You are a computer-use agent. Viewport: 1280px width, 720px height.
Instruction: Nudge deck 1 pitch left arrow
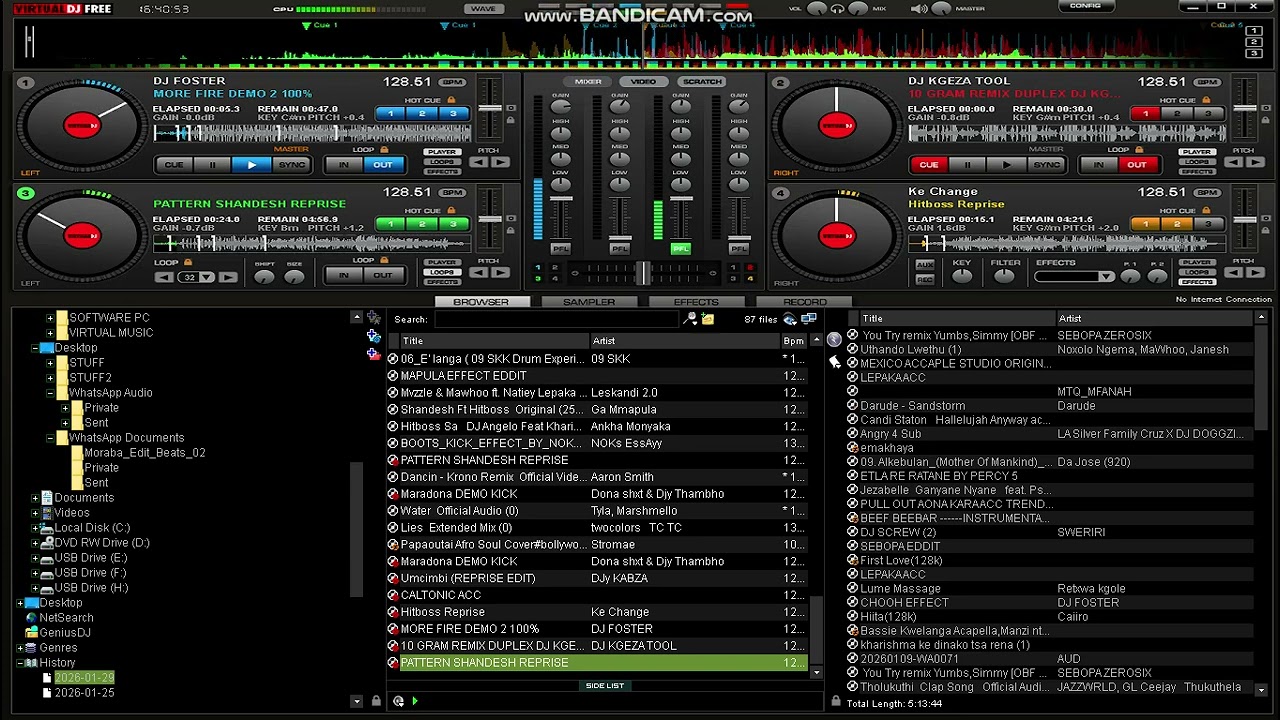point(479,162)
